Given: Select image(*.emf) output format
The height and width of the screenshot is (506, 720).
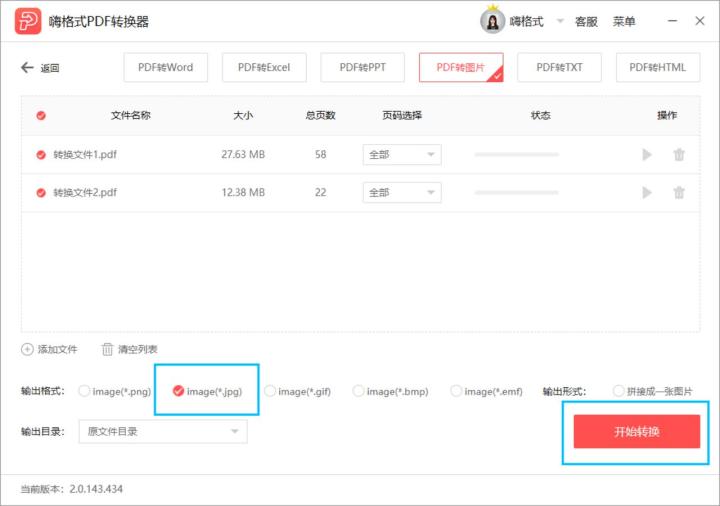Looking at the screenshot, I should coord(456,391).
